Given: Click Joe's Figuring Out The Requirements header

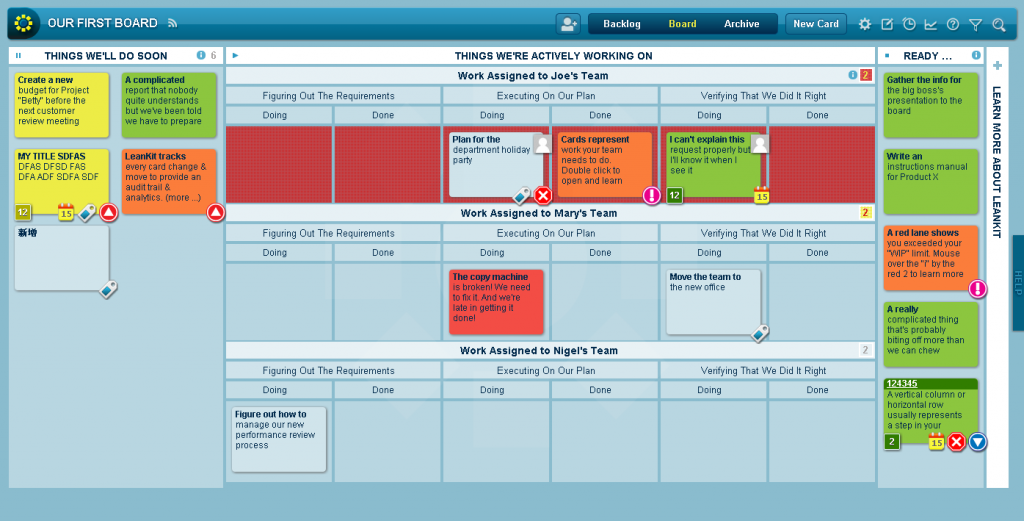Looking at the screenshot, I should 333,95.
